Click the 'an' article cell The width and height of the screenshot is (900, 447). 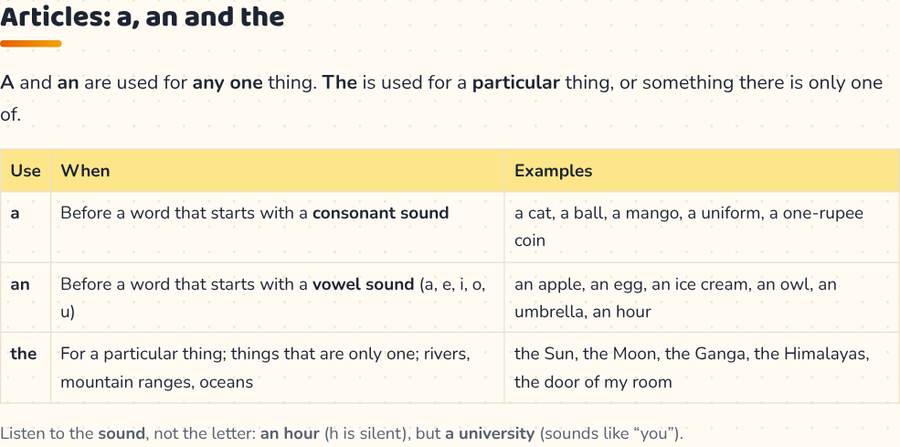(x=26, y=297)
